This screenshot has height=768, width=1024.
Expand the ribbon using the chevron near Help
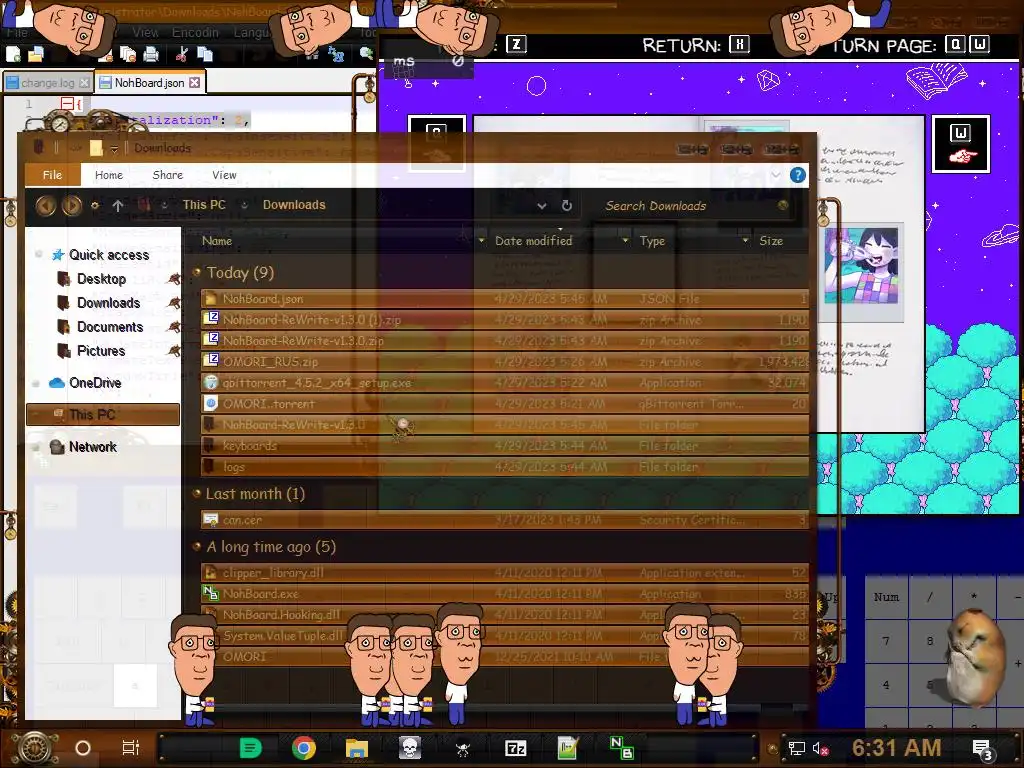click(x=776, y=175)
